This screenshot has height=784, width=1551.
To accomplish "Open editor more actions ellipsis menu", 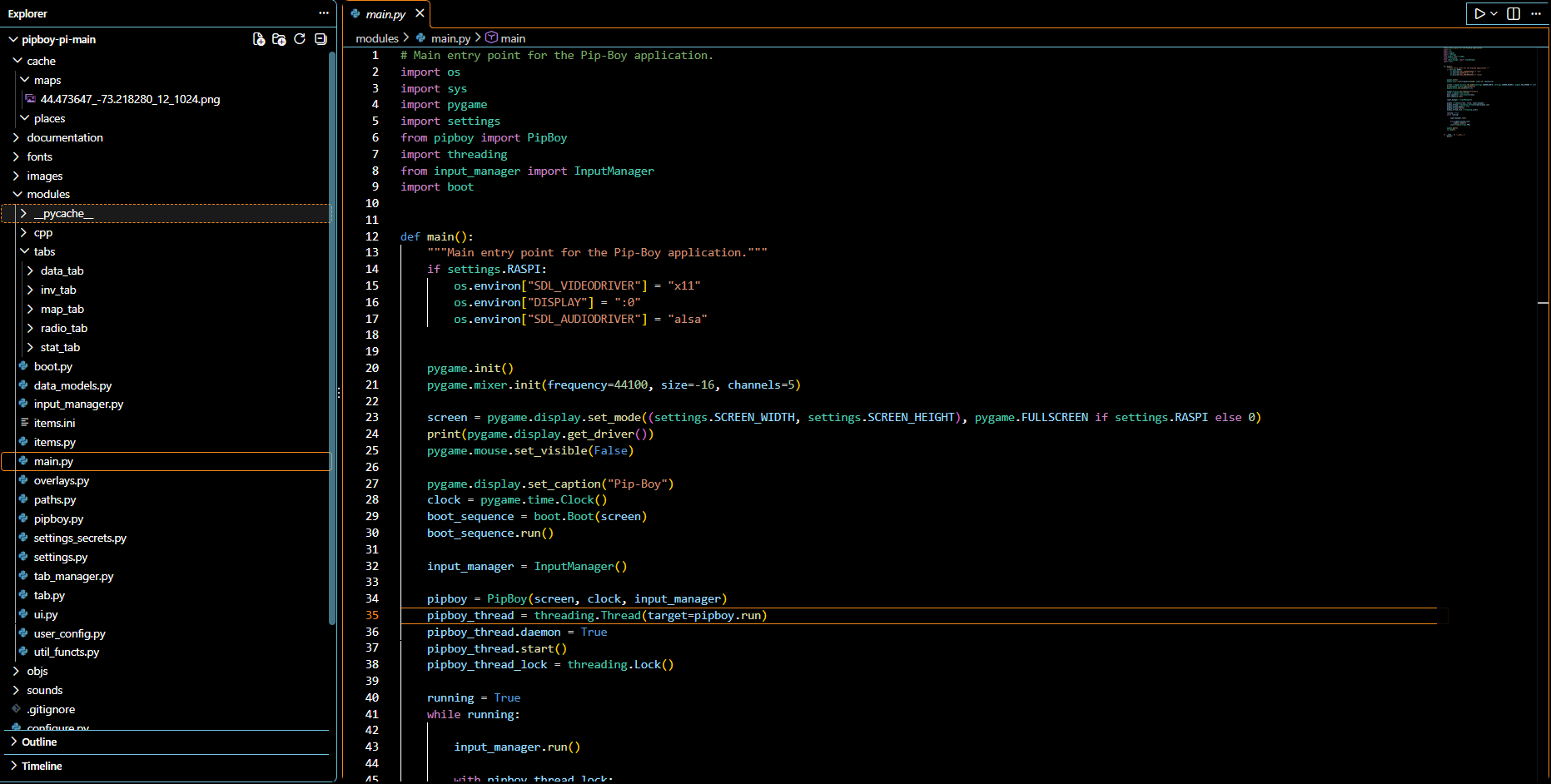I will [x=1536, y=13].
